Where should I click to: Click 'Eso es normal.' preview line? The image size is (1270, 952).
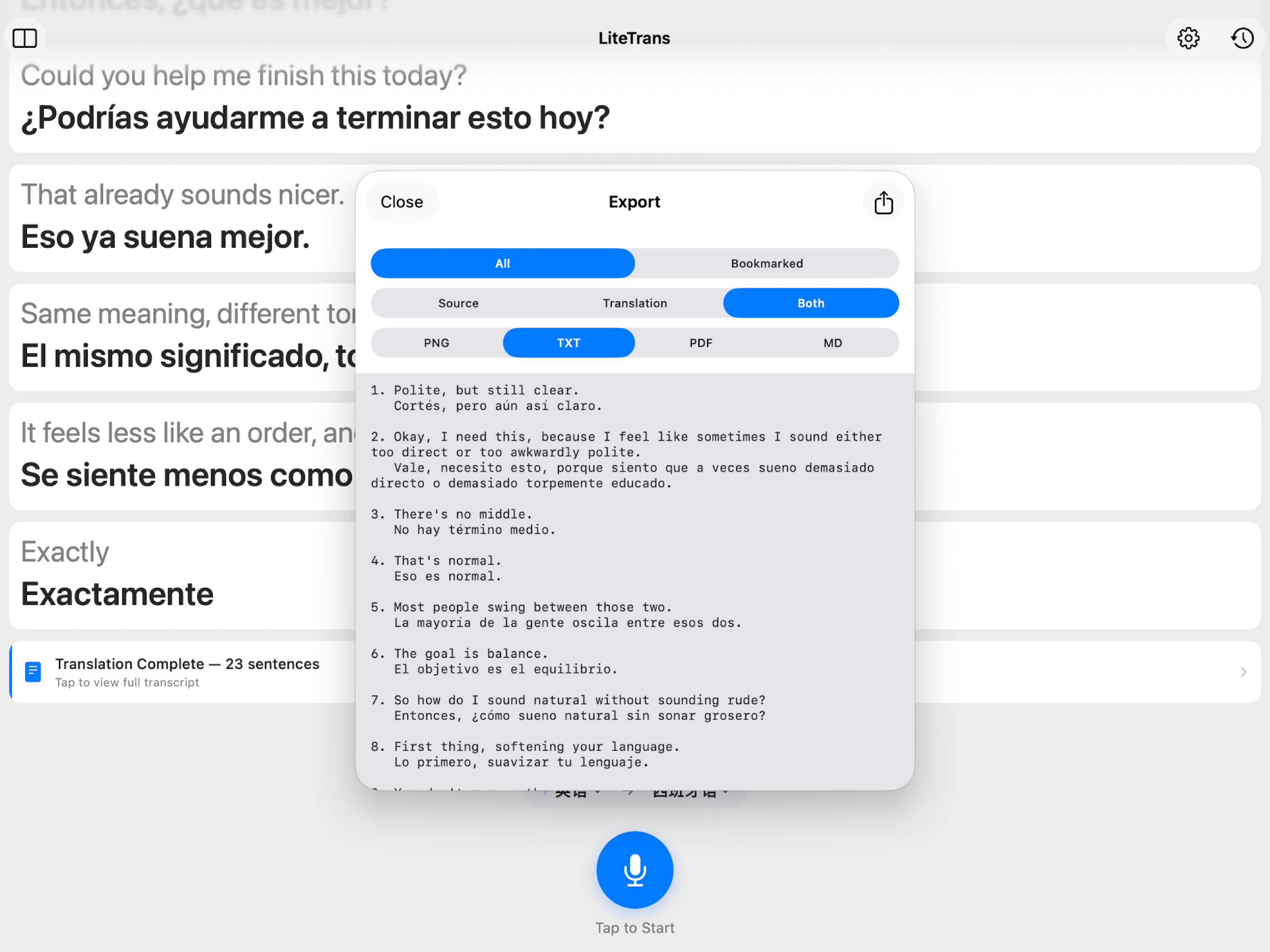tap(448, 576)
